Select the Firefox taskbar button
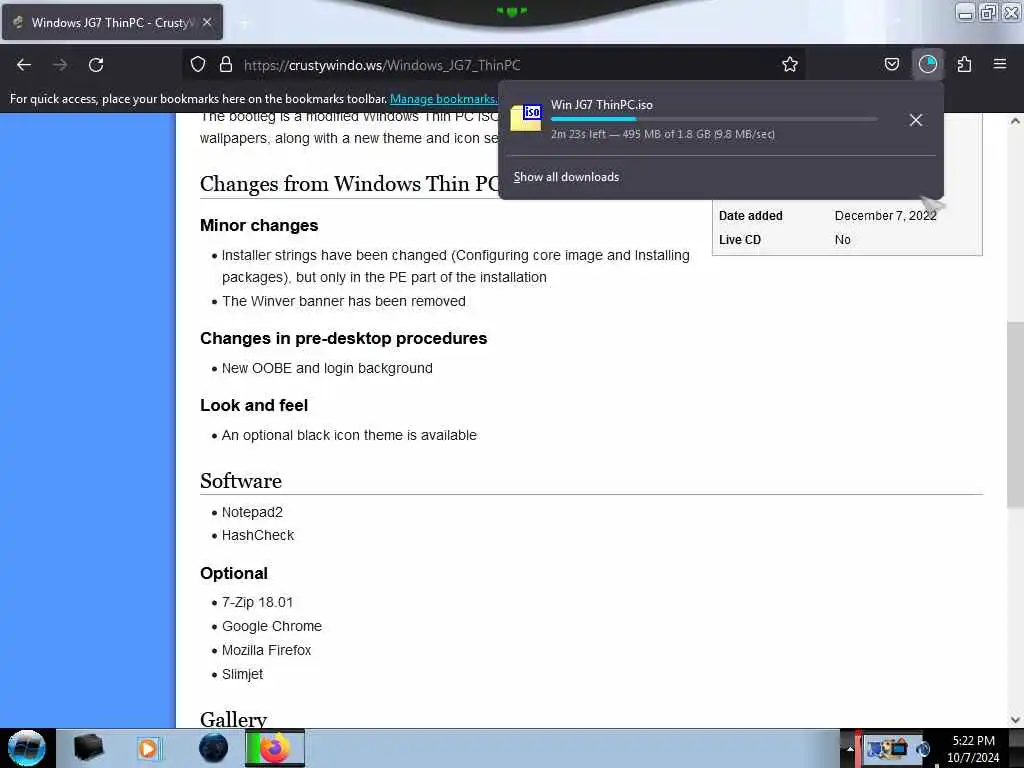Image resolution: width=1024 pixels, height=768 pixels. tap(275, 748)
